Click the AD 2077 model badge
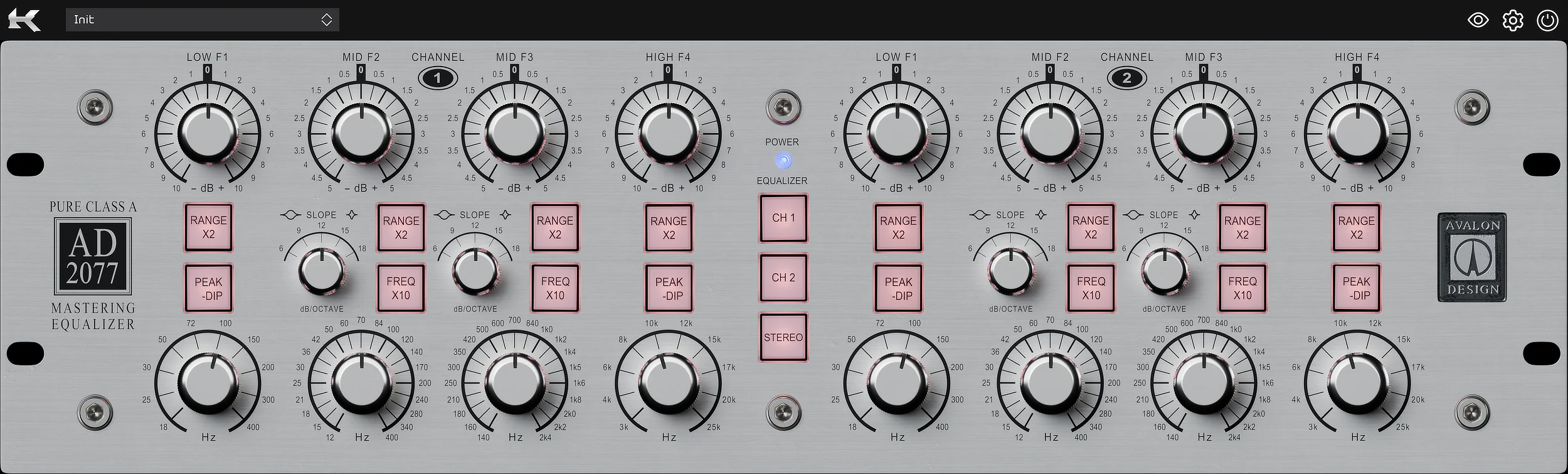The image size is (1568, 474). (x=93, y=257)
